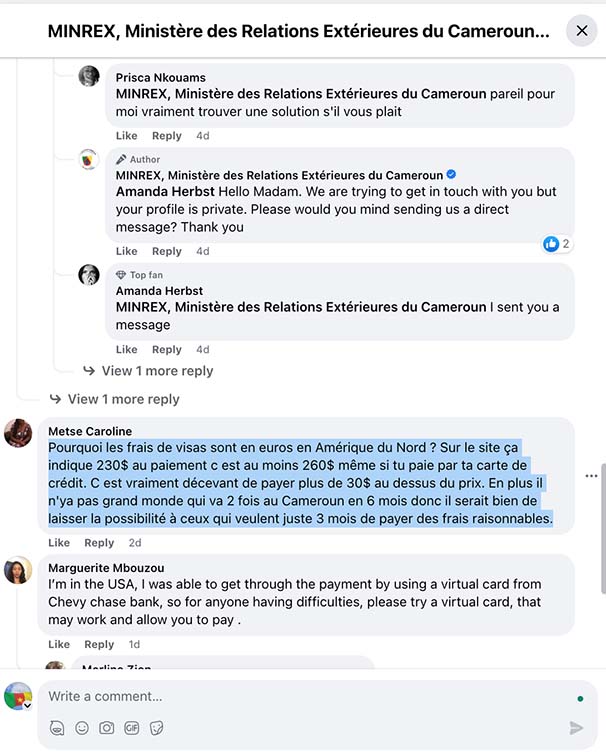
Task: Like Metse Caroline's comment
Action: coord(59,543)
